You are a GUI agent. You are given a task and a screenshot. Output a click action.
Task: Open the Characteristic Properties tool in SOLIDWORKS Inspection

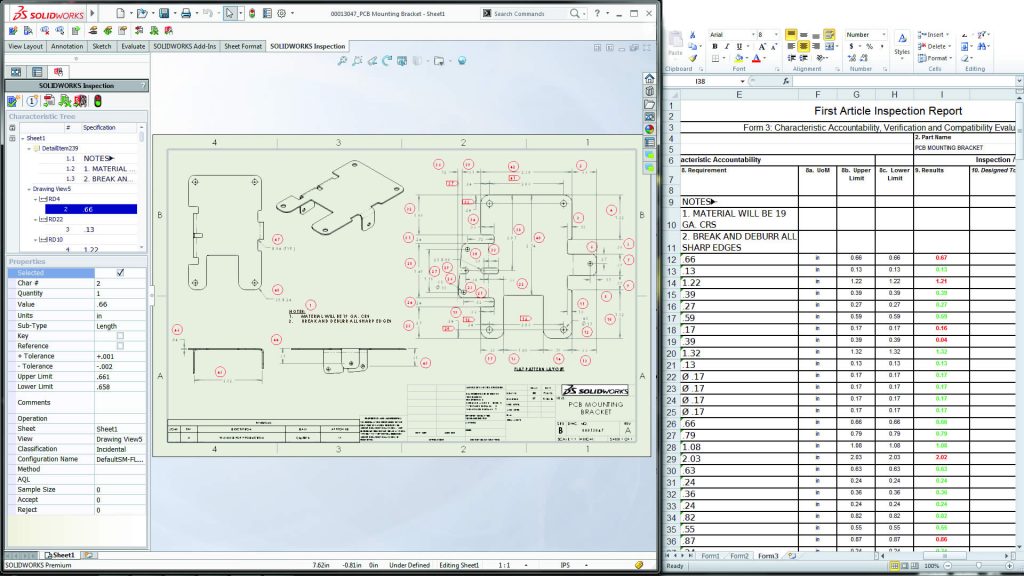(x=13, y=101)
